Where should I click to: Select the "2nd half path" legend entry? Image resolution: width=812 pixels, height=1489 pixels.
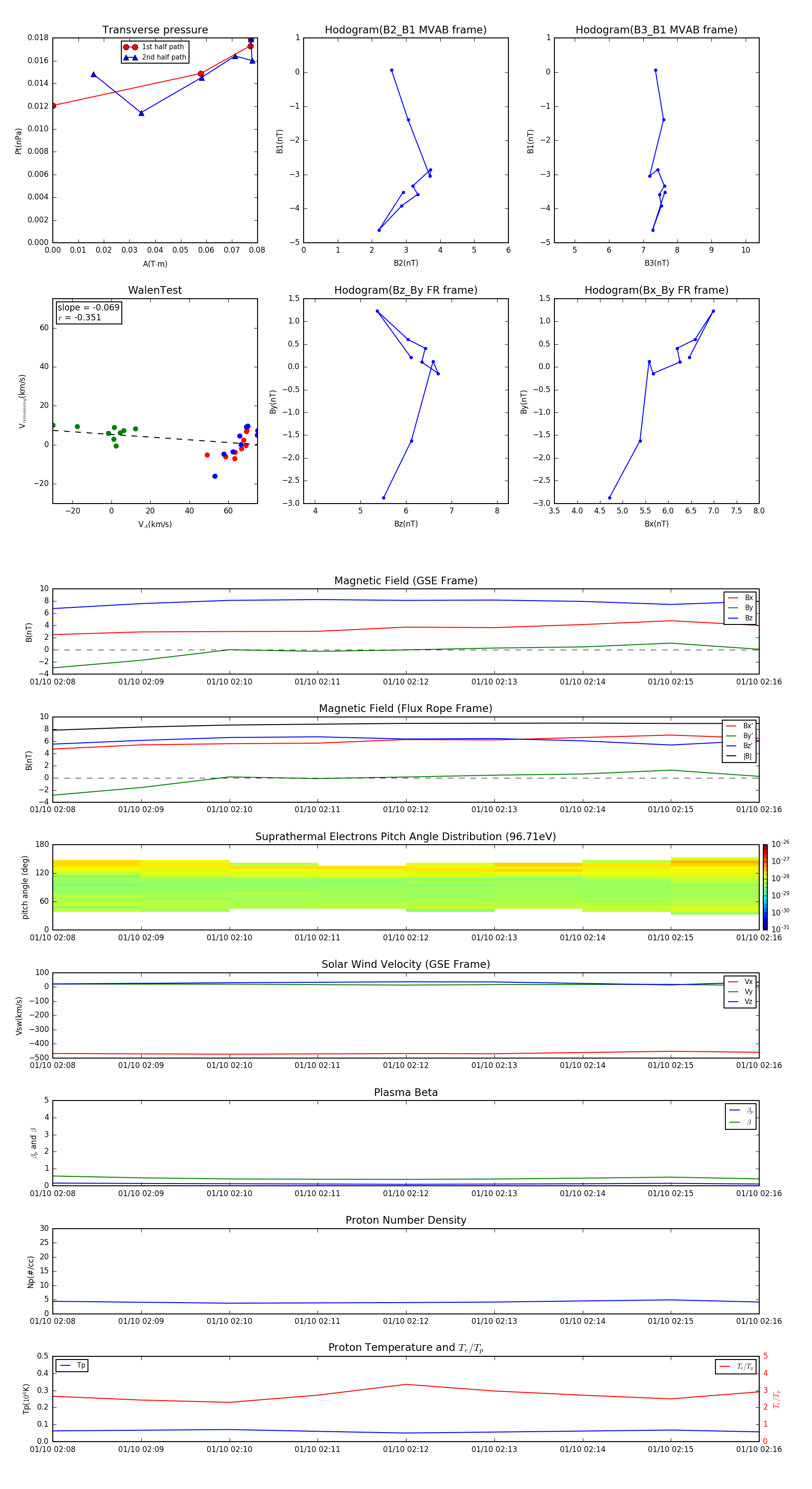point(155,57)
